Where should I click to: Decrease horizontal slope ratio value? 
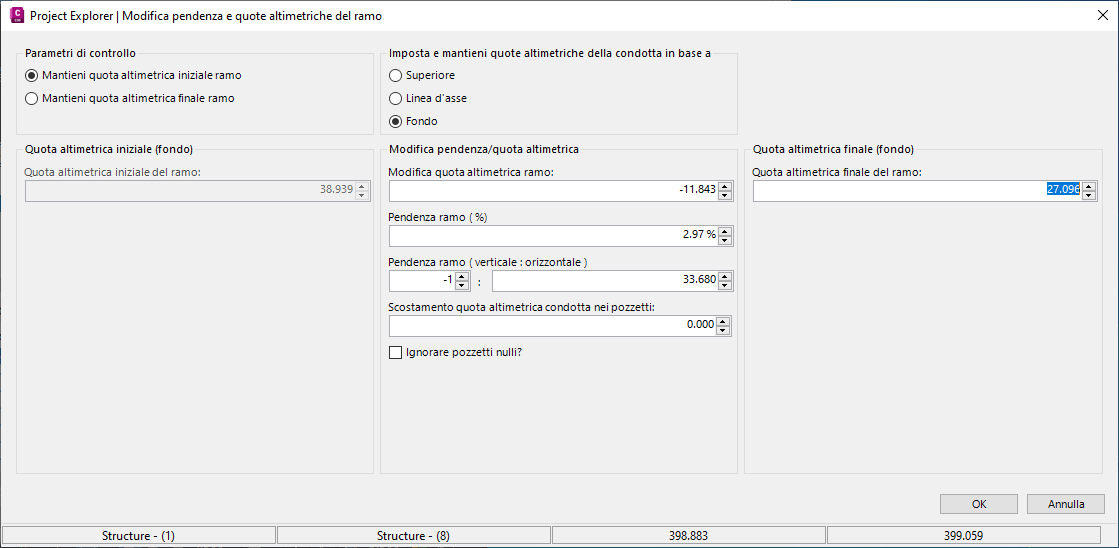click(x=725, y=285)
